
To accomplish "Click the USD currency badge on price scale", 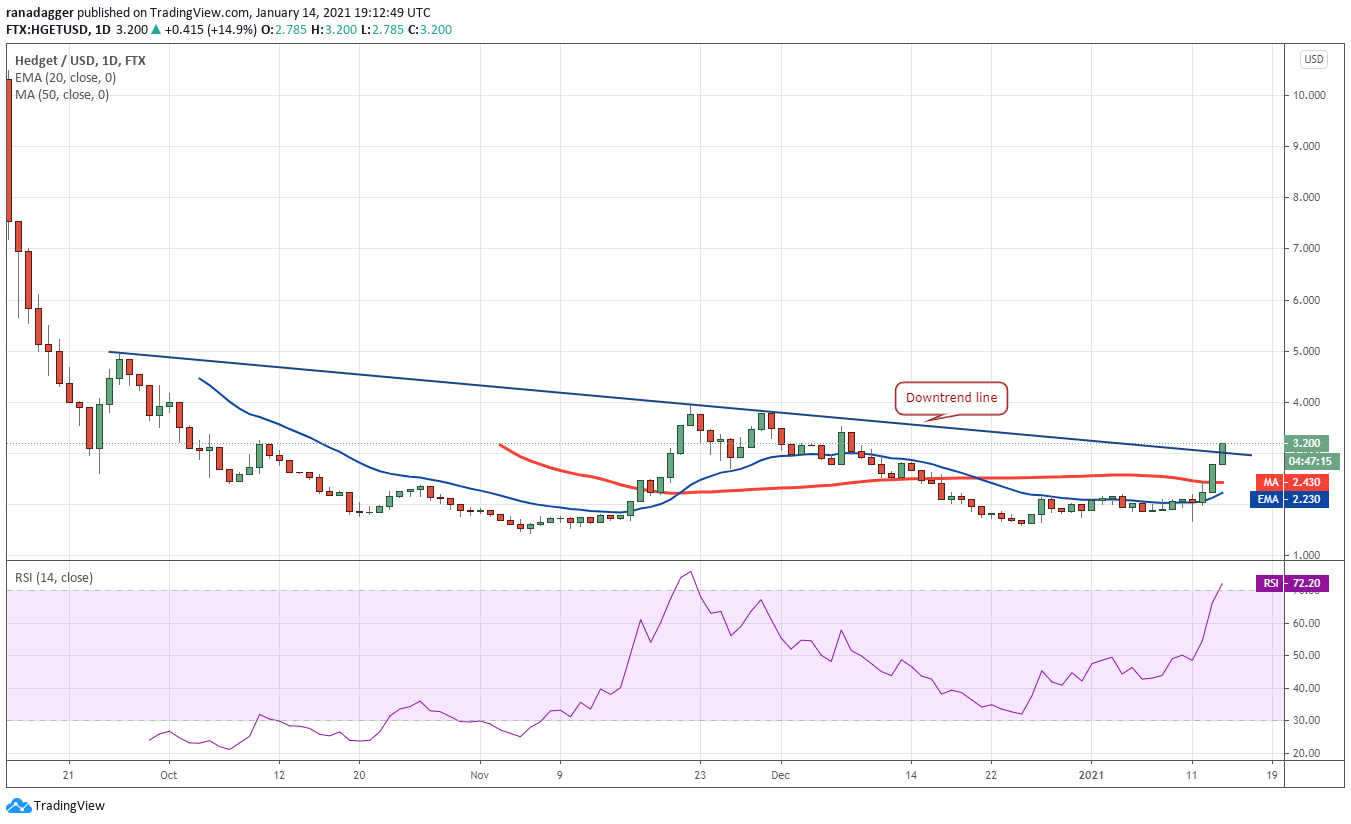I will [1313, 59].
